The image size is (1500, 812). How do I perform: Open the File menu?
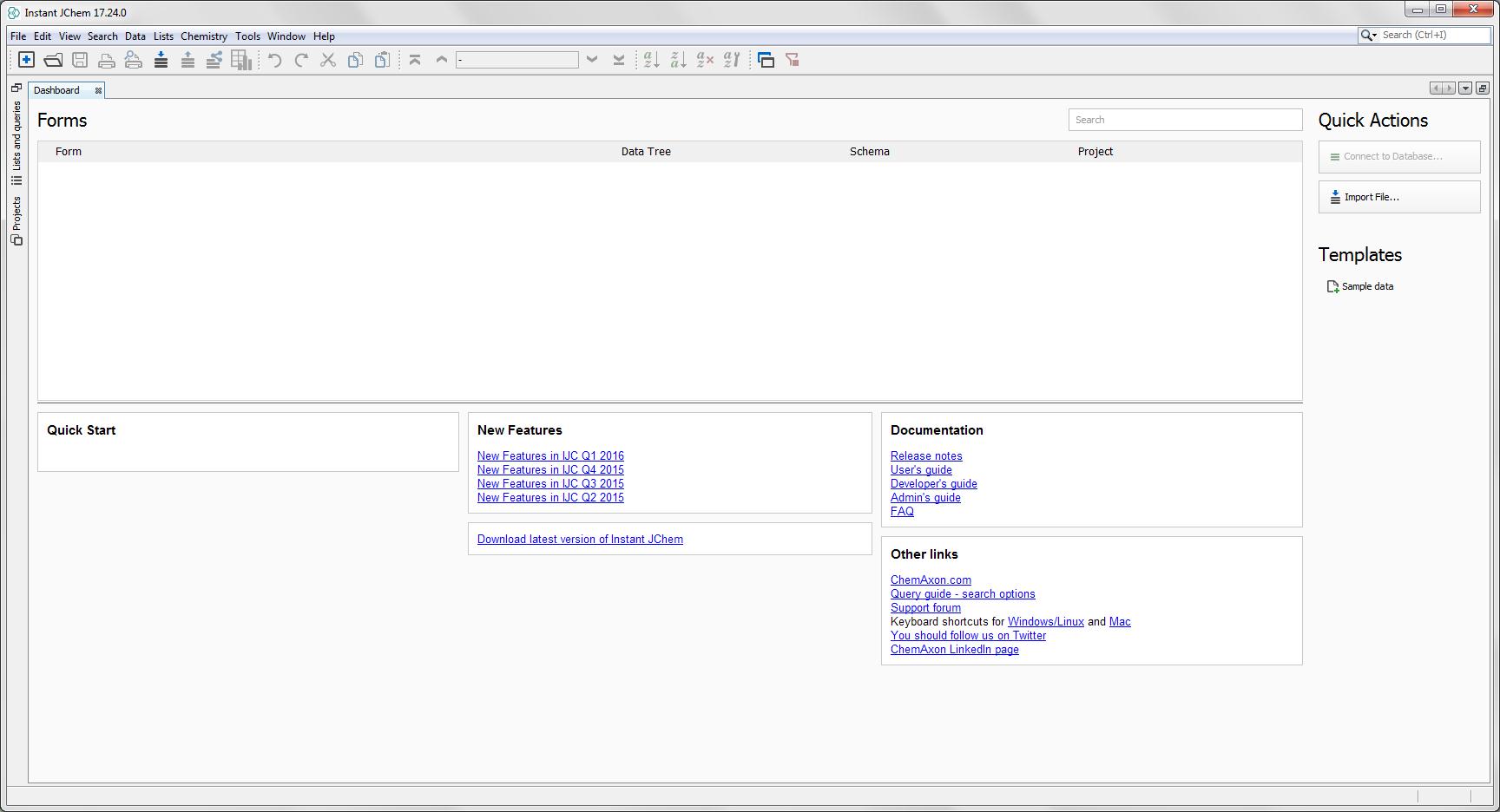(18, 36)
